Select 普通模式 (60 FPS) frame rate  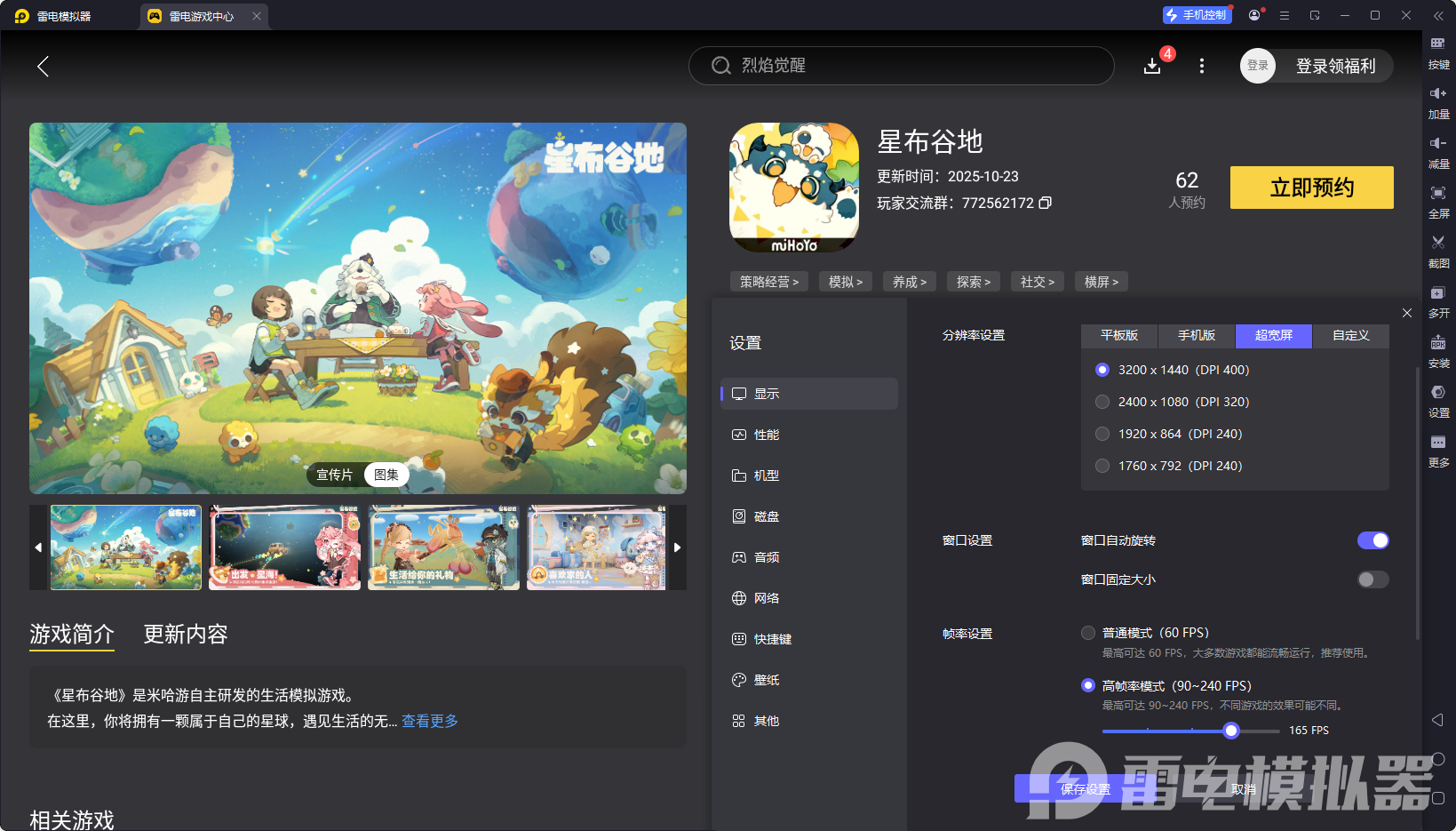click(x=1088, y=633)
